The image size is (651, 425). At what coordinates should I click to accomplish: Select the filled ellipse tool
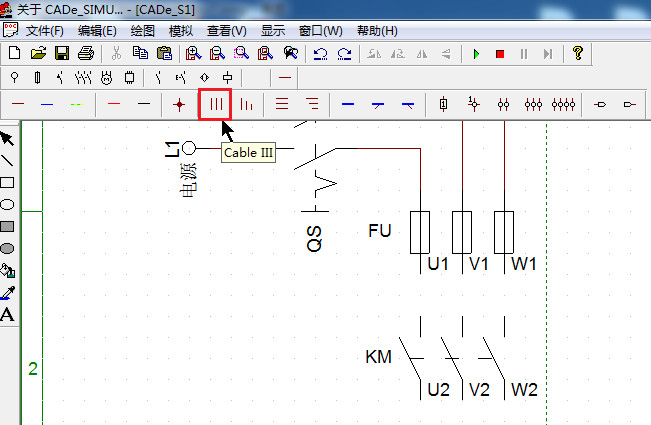pyautogui.click(x=7, y=248)
